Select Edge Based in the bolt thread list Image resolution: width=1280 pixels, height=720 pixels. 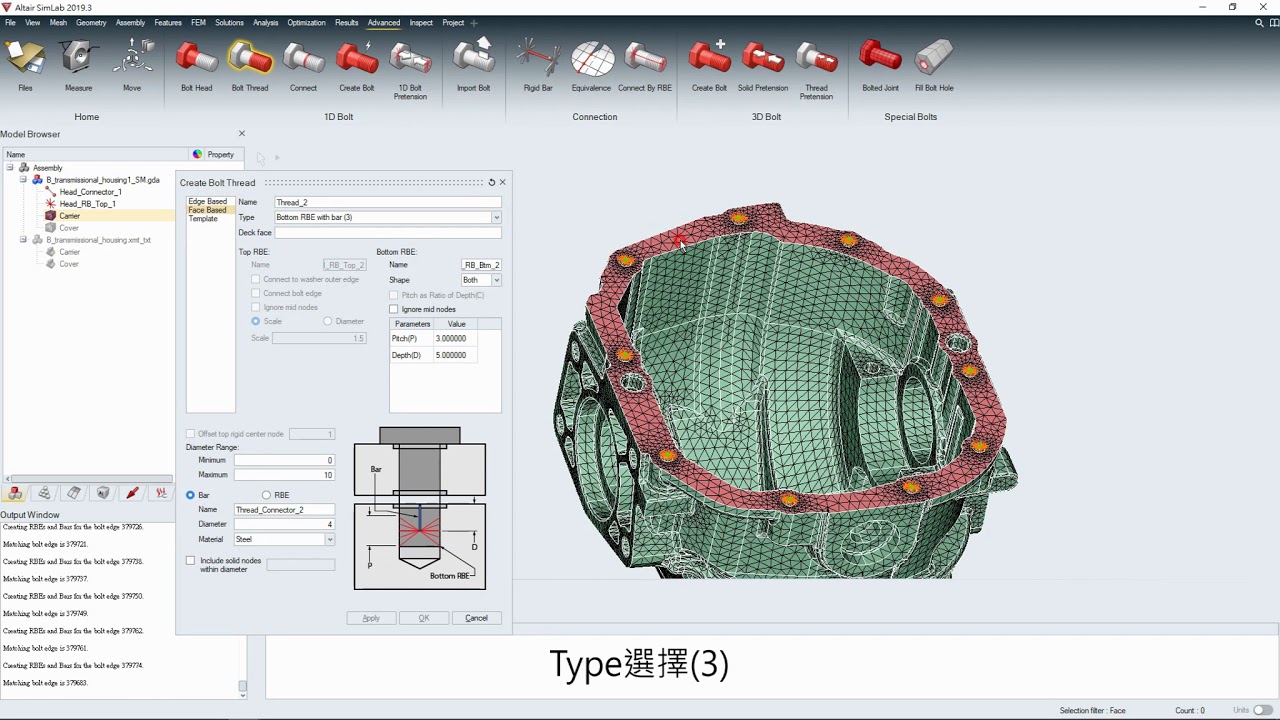tap(208, 202)
